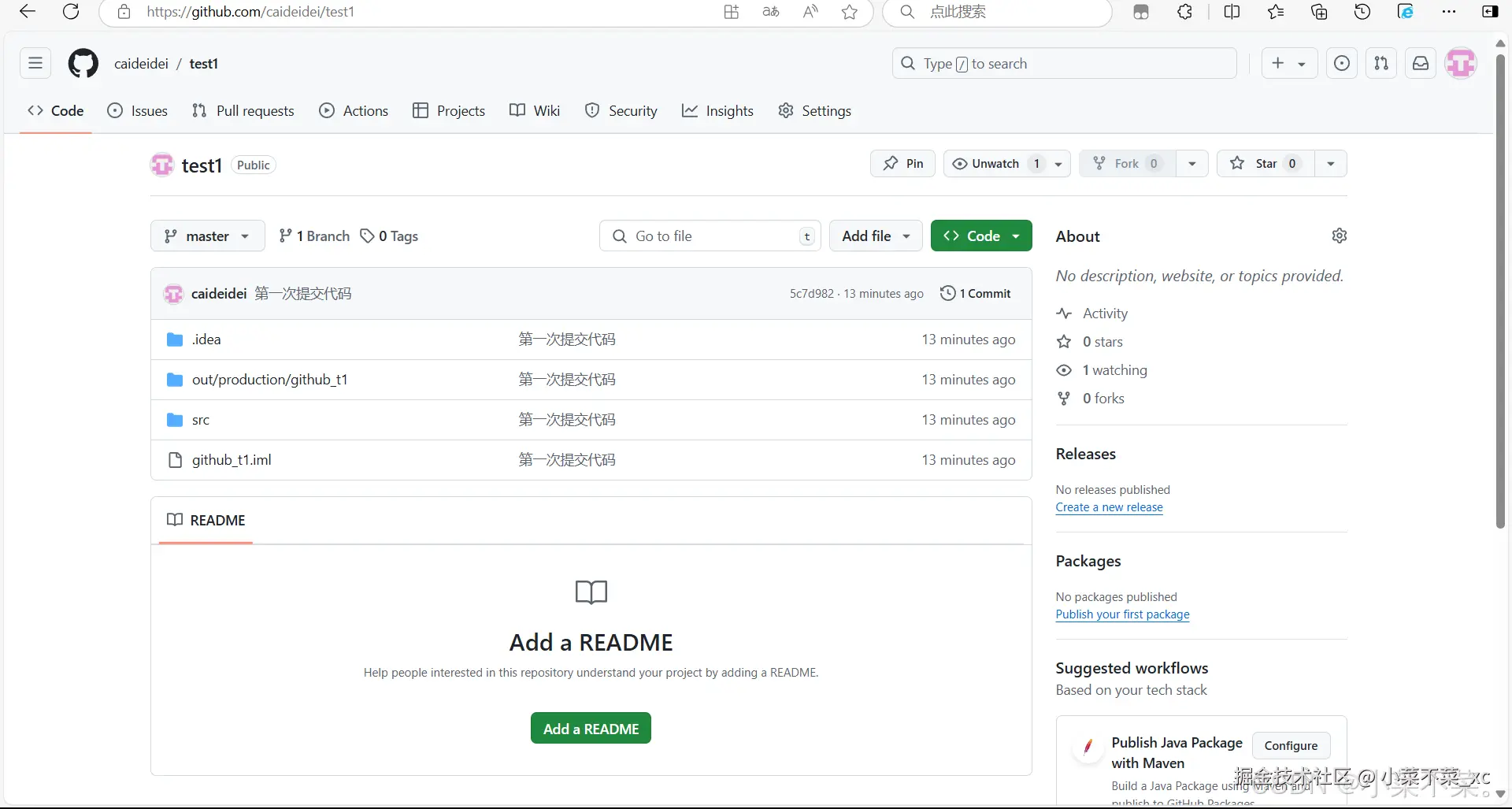Open the repository Settings tab
1512x809 pixels.
814,111
